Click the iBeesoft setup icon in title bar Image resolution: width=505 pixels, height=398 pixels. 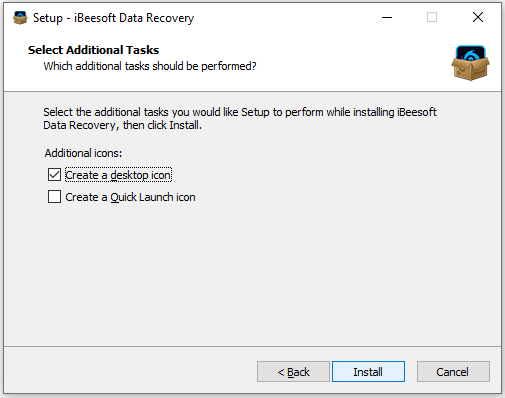coord(20,18)
